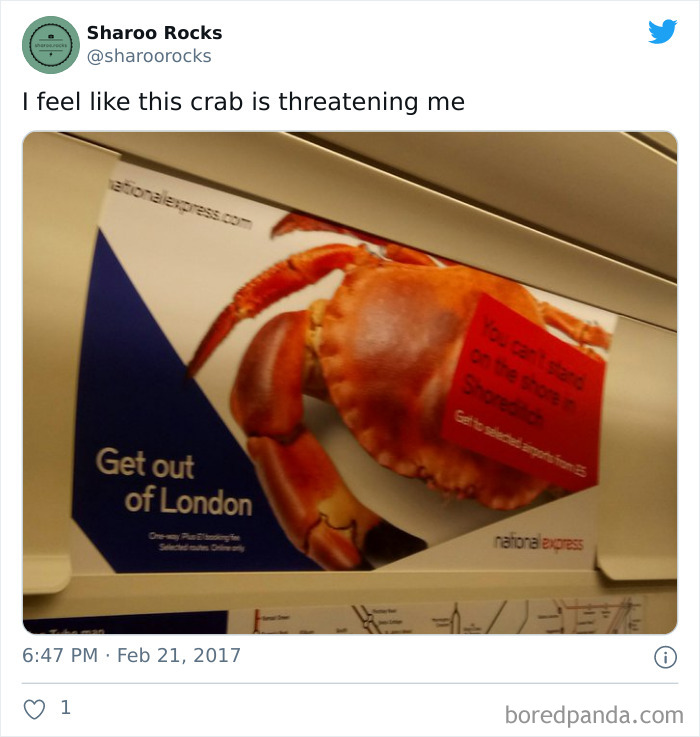The image size is (700, 737).
Task: Click the 6:47 PM timestamp
Action: (60, 655)
